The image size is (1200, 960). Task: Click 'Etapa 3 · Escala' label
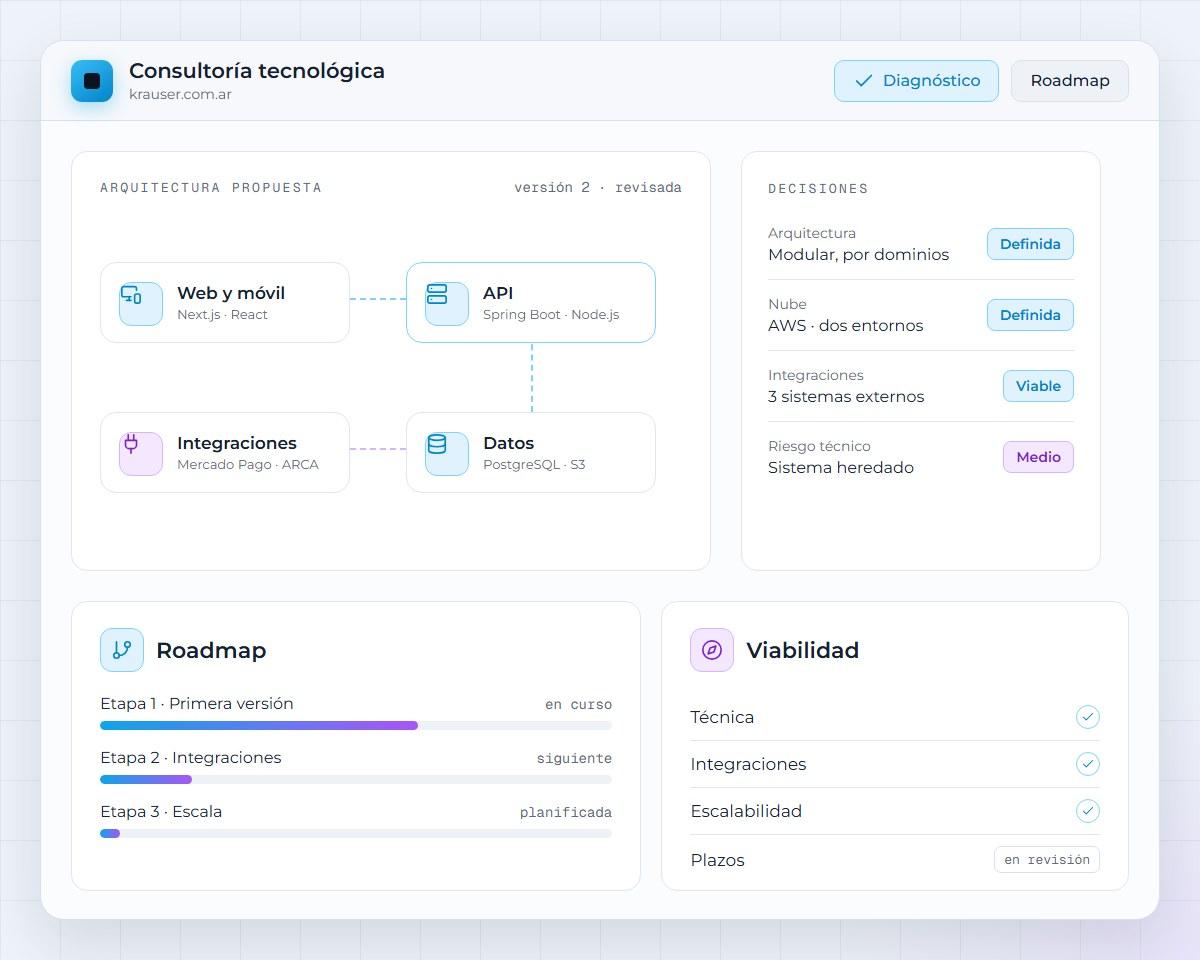pyautogui.click(x=161, y=812)
